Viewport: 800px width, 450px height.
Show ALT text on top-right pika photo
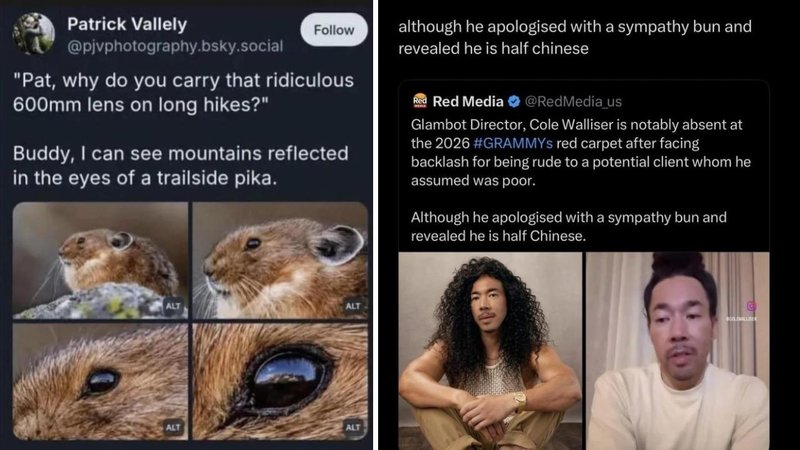(353, 306)
